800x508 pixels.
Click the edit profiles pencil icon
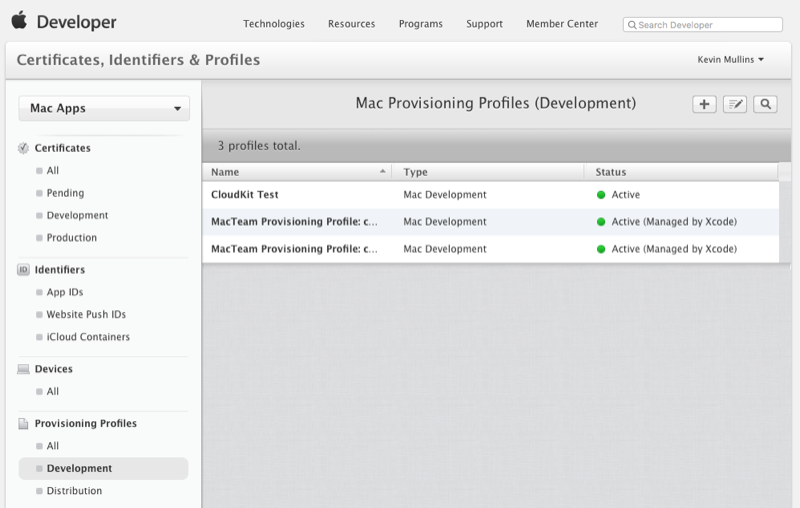point(735,104)
